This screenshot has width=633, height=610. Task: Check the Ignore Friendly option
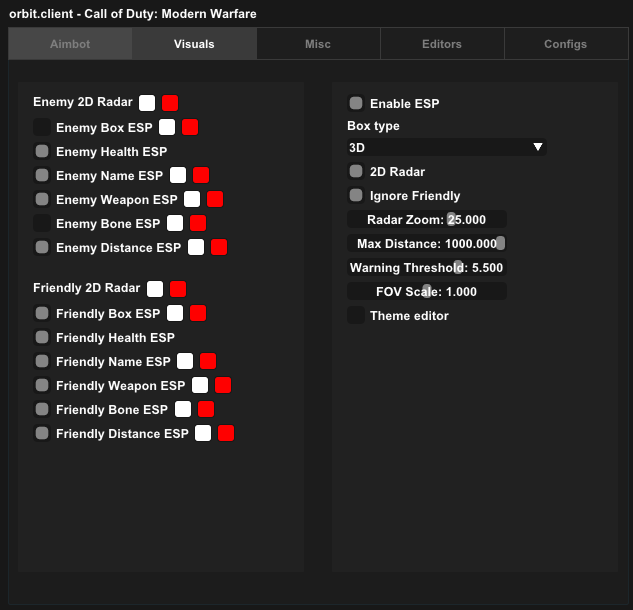pyautogui.click(x=356, y=196)
